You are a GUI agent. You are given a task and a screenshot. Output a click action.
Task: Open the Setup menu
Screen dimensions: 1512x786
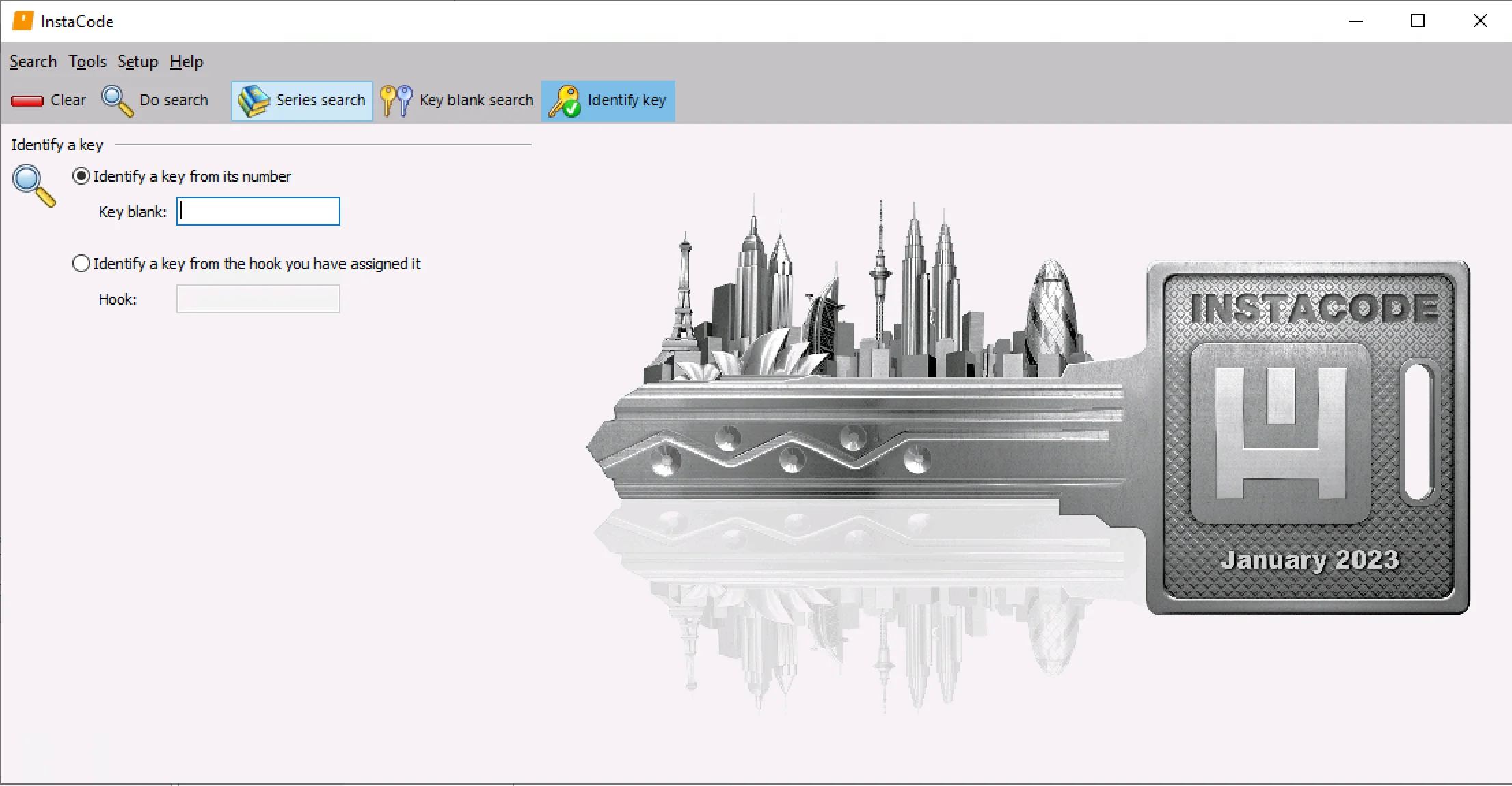tap(137, 62)
